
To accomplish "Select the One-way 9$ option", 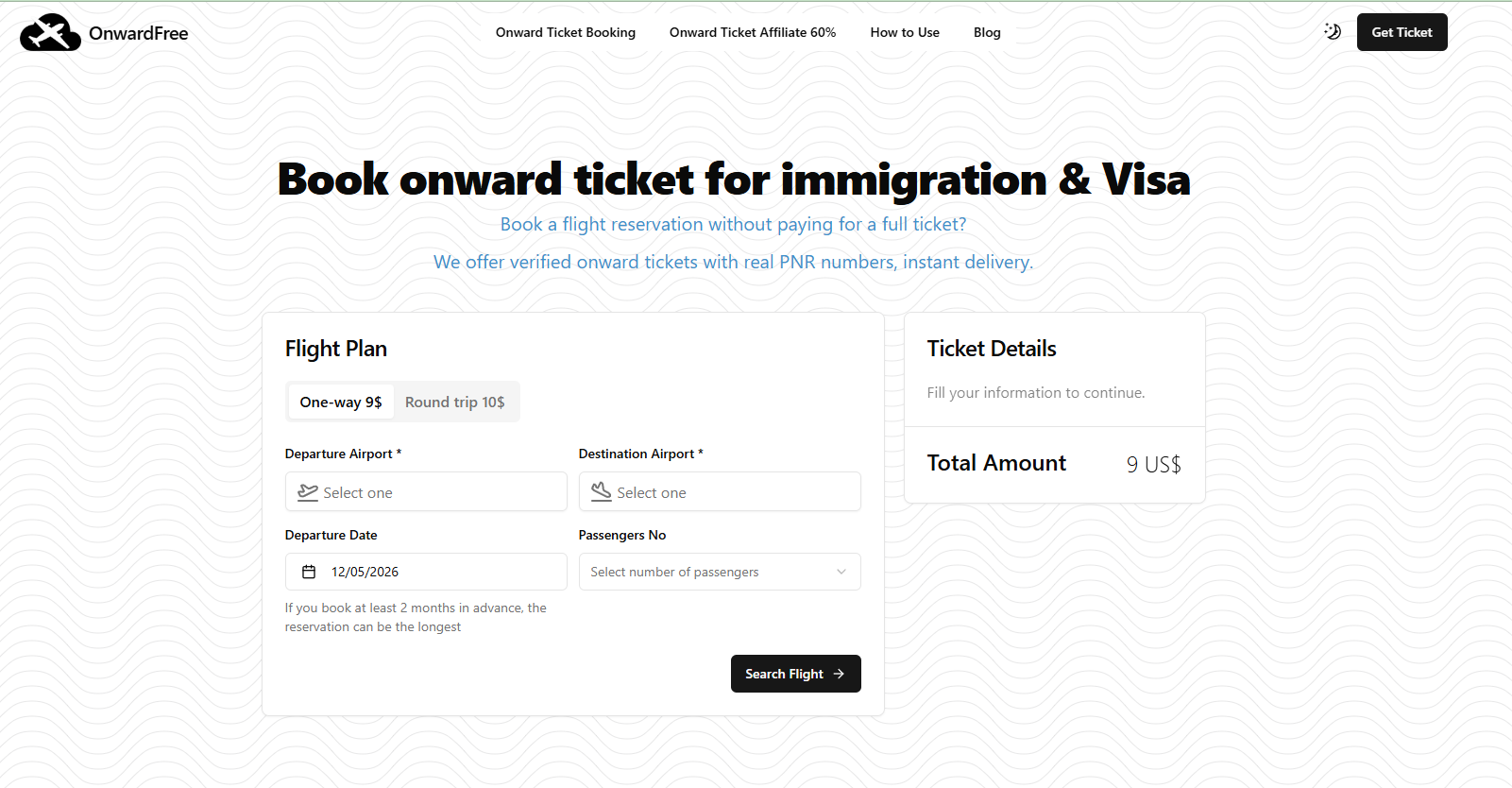I will (x=341, y=403).
